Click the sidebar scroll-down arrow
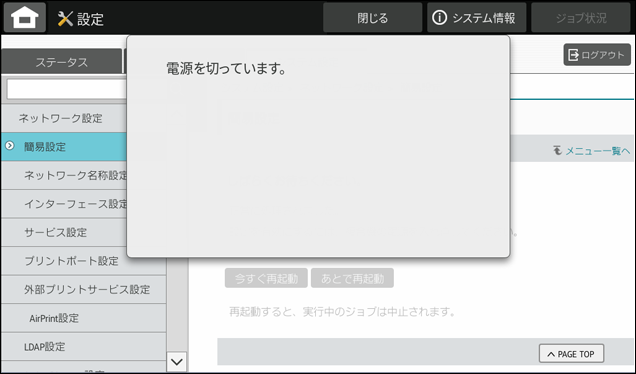Screen dimensions: 636x374 tap(177, 361)
